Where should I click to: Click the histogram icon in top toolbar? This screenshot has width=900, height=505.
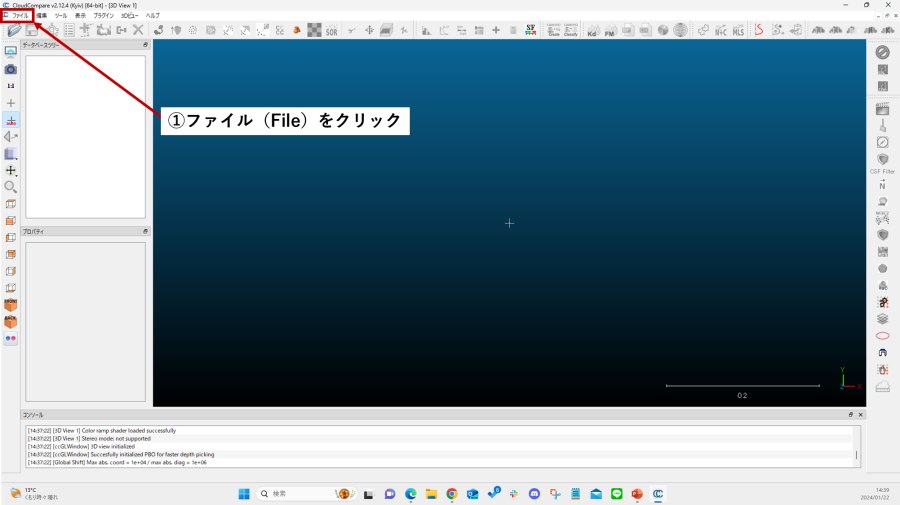click(x=426, y=30)
